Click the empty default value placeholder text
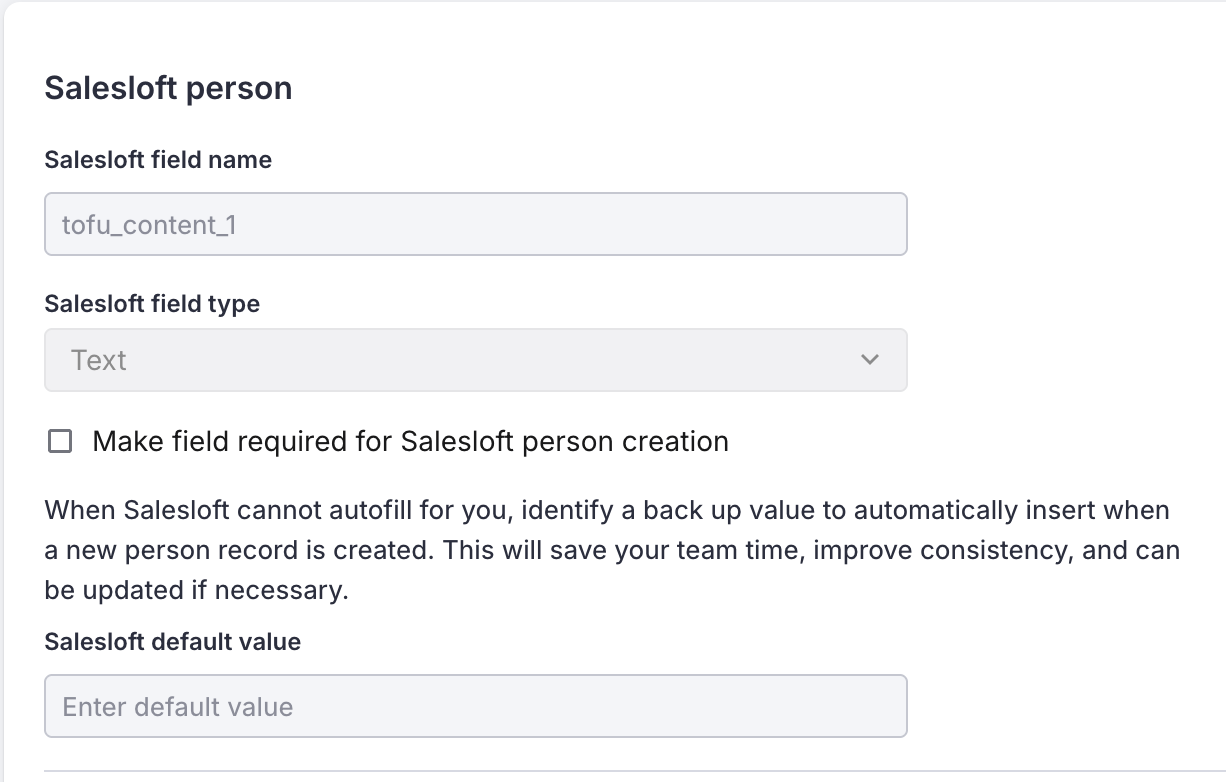The width and height of the screenshot is (1226, 782). [177, 706]
